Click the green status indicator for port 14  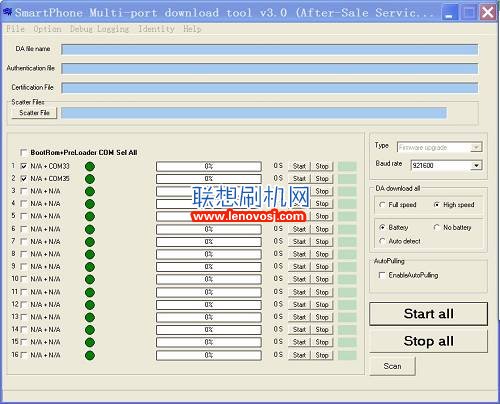[x=90, y=330]
